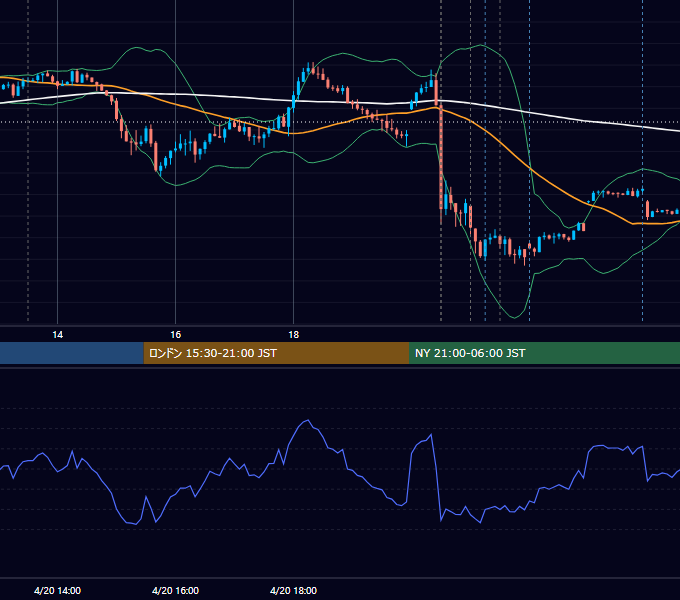This screenshot has height=600, width=680.
Task: Click the 4/20 16:00 time label
Action: [175, 590]
